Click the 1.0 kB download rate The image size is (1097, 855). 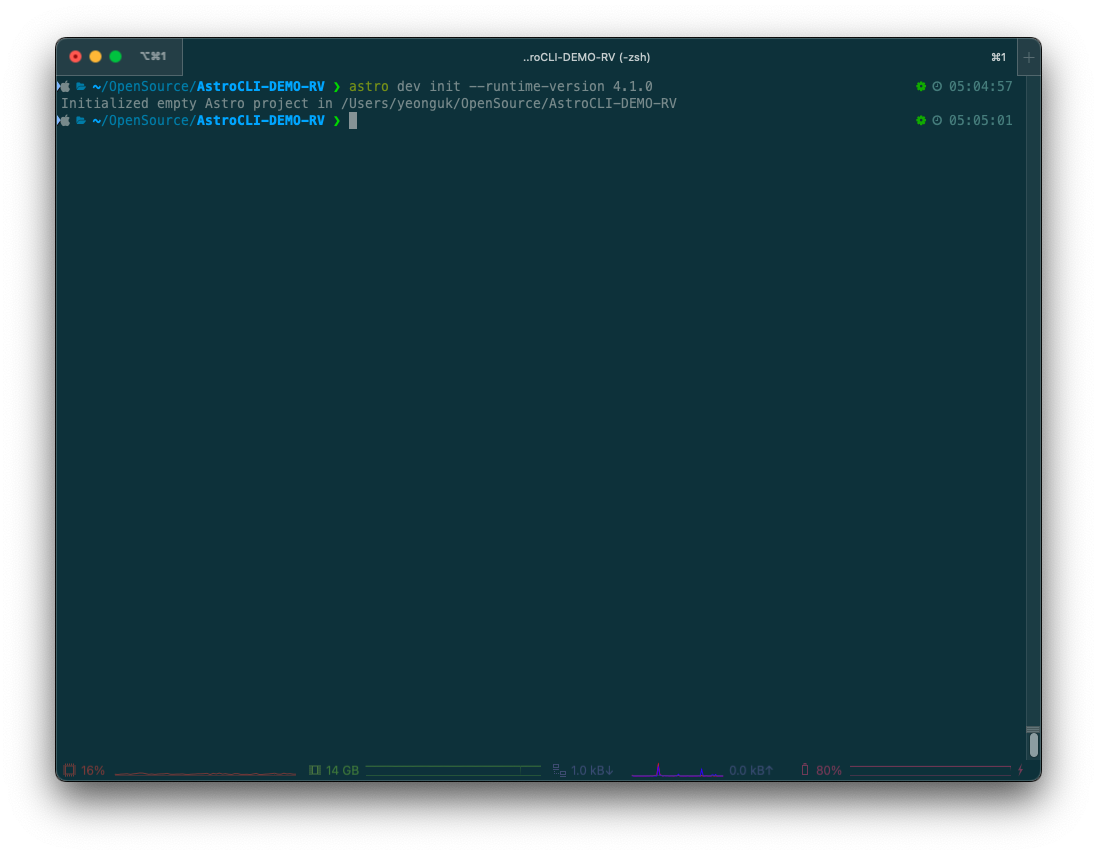pyautogui.click(x=593, y=770)
